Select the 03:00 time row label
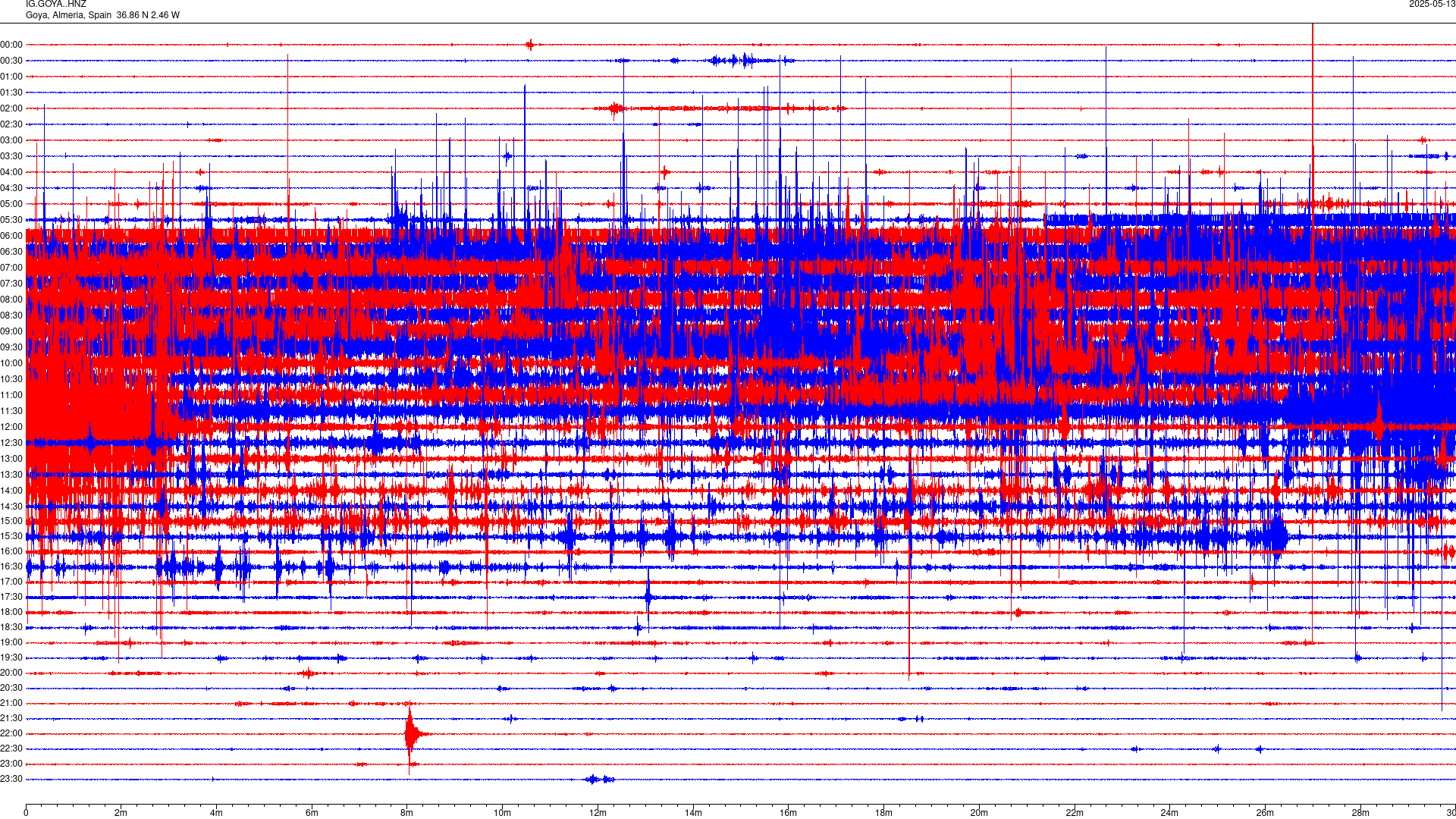 (x=11, y=140)
